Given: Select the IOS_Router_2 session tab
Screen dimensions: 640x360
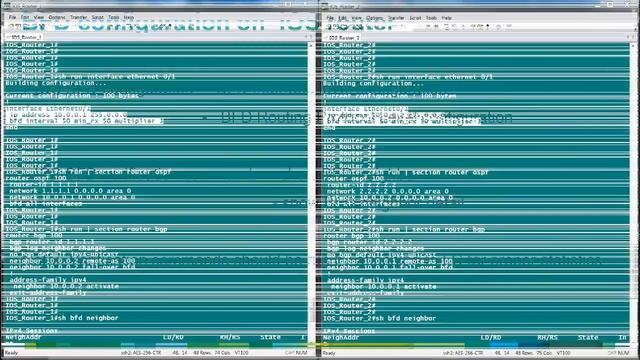Looking at the screenshot, I should pyautogui.click(x=342, y=38).
